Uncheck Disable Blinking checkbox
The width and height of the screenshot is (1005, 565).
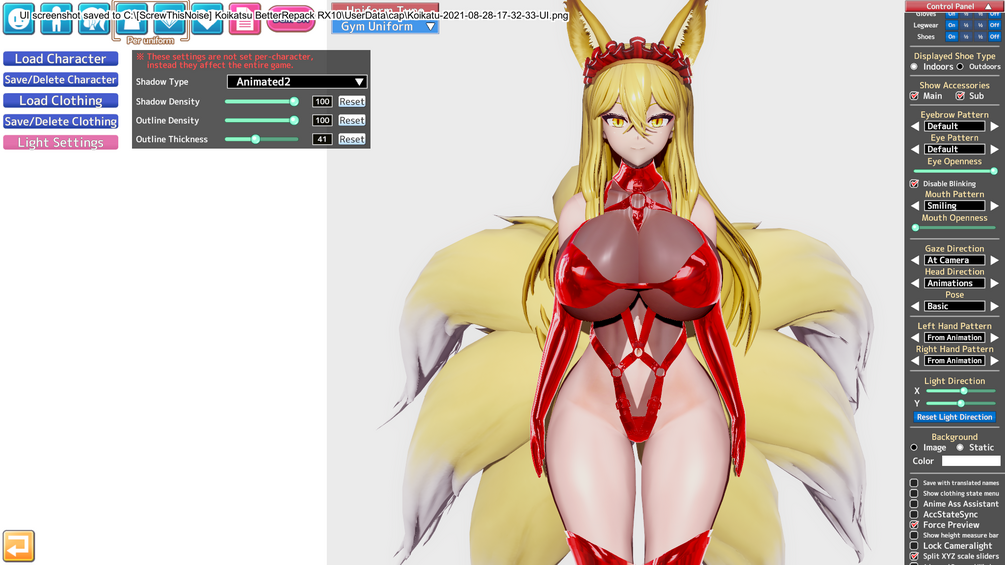[x=914, y=184]
